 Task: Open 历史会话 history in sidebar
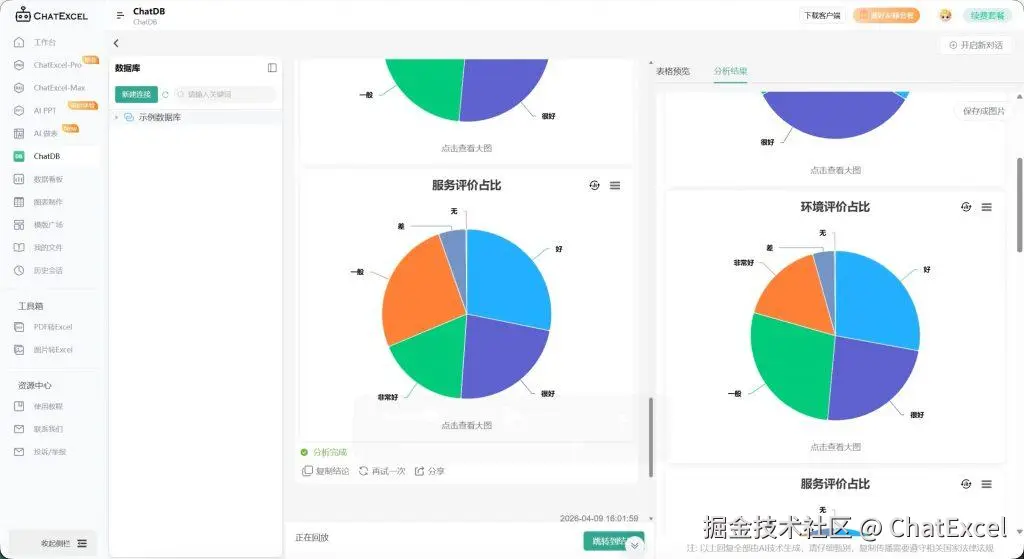pyautogui.click(x=48, y=270)
